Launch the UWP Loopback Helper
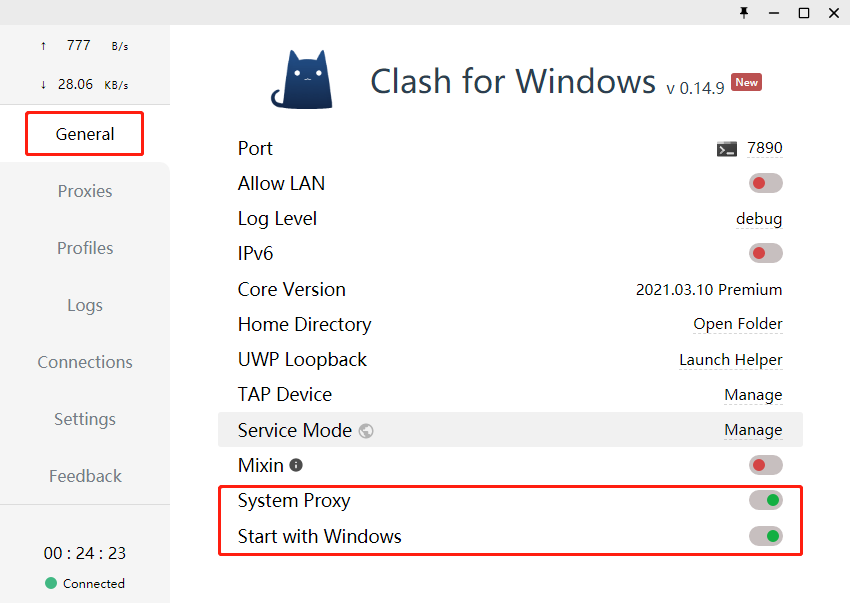The width and height of the screenshot is (850, 603). 731,360
